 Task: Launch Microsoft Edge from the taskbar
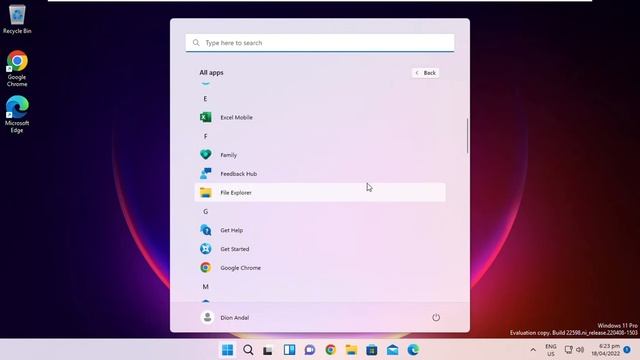pyautogui.click(x=413, y=350)
